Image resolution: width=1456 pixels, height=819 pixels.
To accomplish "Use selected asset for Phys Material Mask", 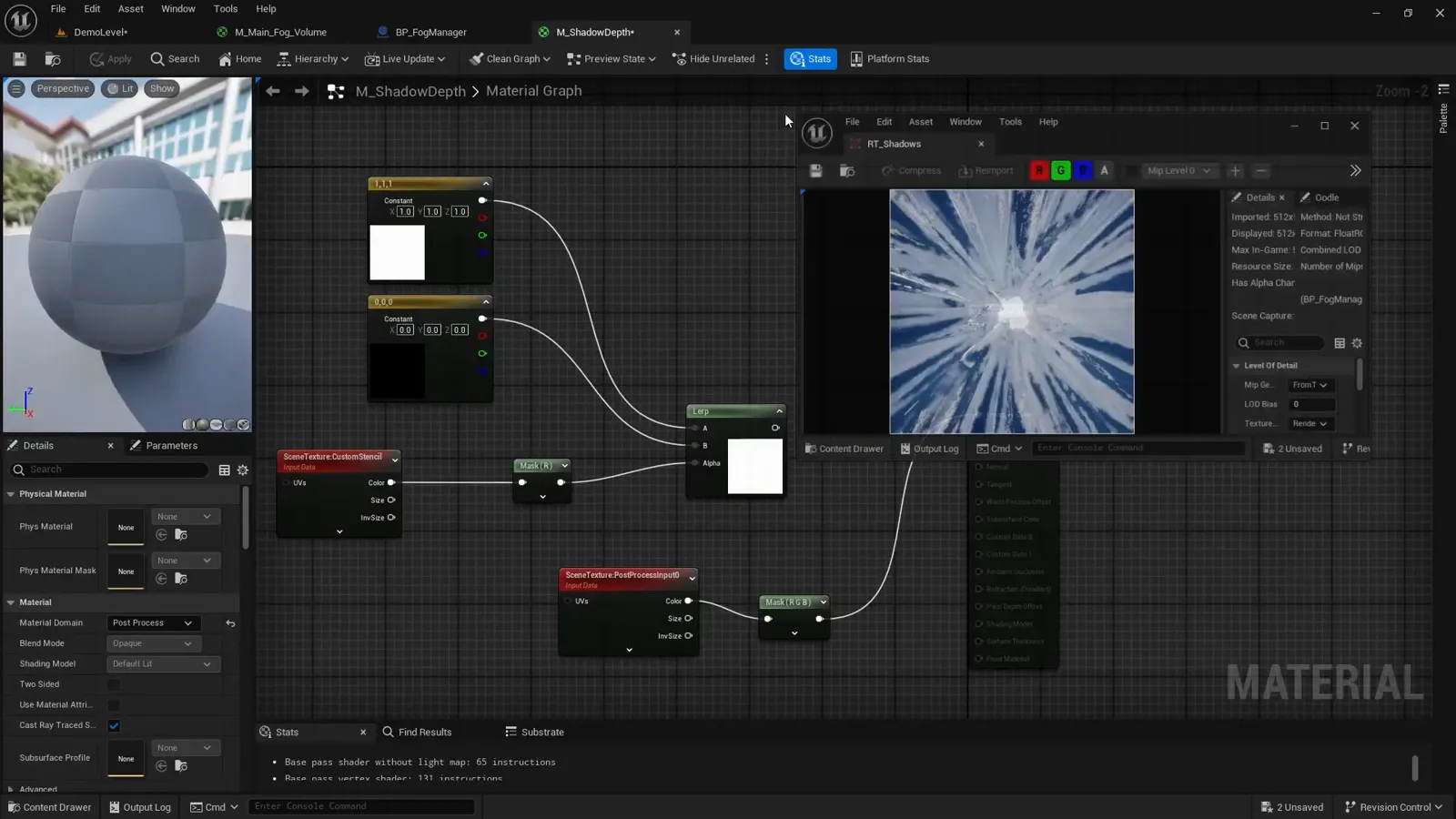I will 161,579.
